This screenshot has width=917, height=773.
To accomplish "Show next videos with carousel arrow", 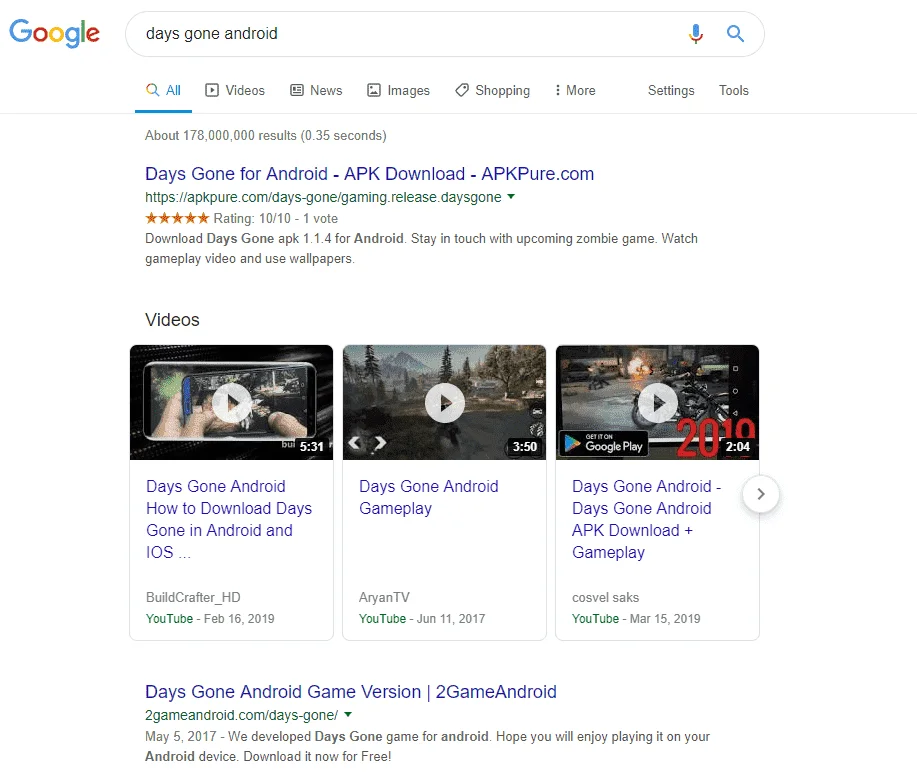I will [x=760, y=494].
